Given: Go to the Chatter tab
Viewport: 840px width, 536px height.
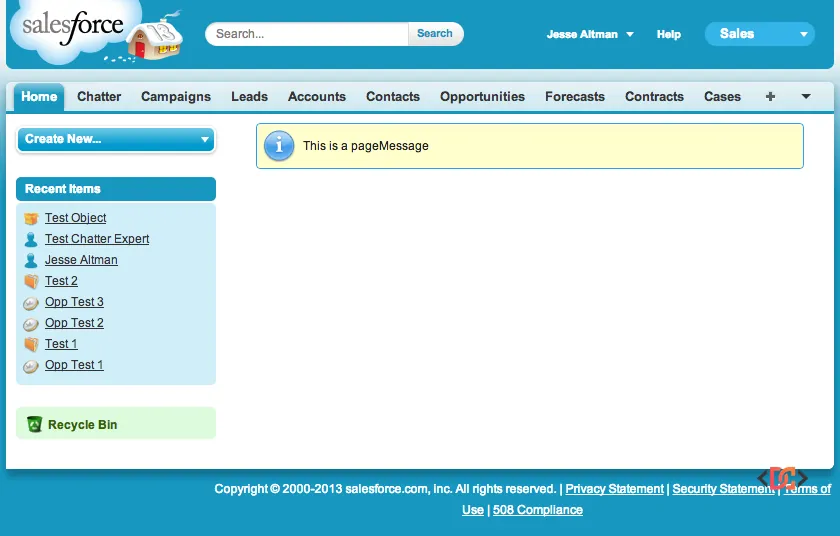Looking at the screenshot, I should coord(99,97).
